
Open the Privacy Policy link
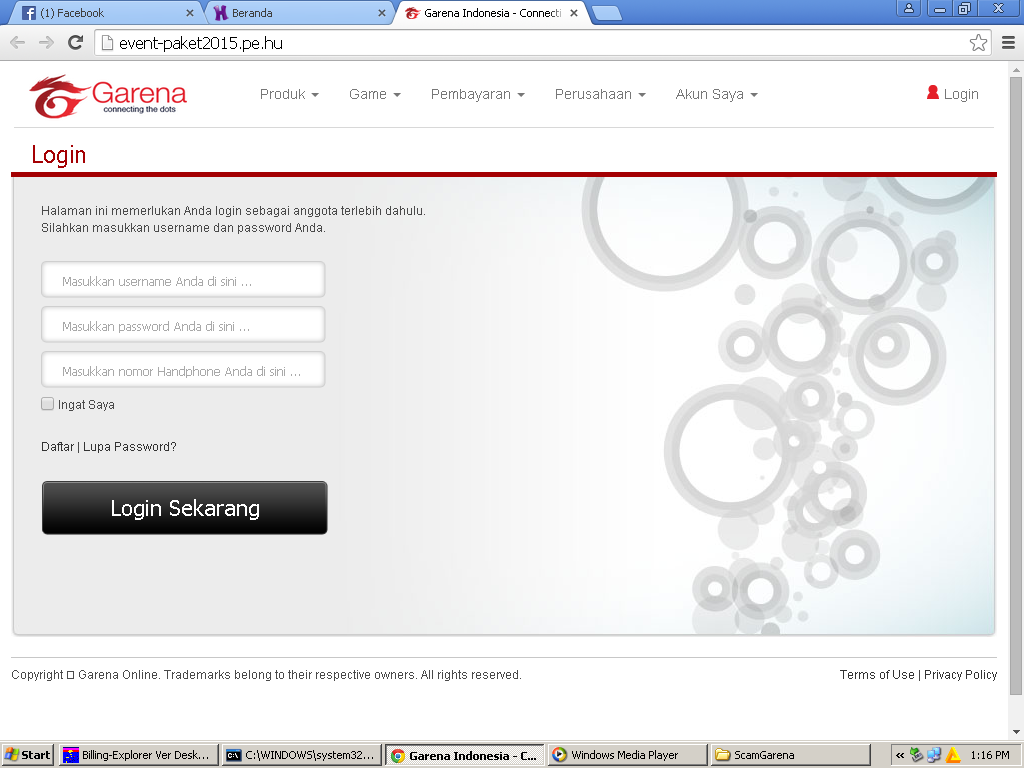(960, 675)
